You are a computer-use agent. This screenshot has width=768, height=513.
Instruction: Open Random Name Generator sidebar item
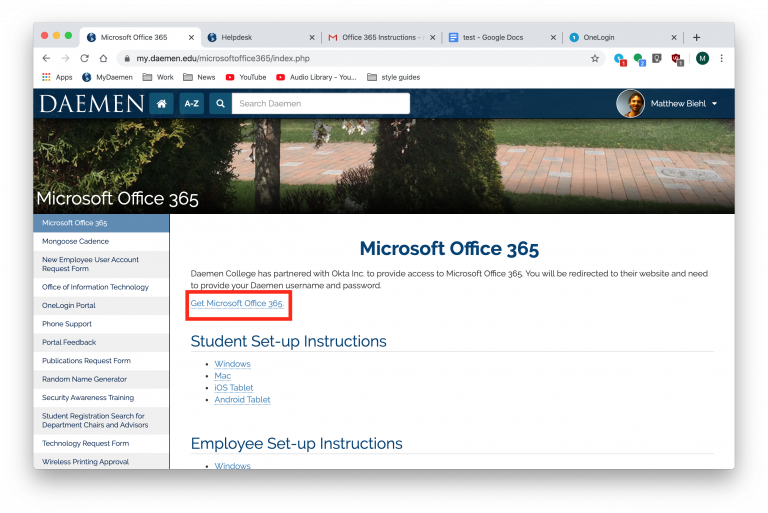(x=101, y=379)
